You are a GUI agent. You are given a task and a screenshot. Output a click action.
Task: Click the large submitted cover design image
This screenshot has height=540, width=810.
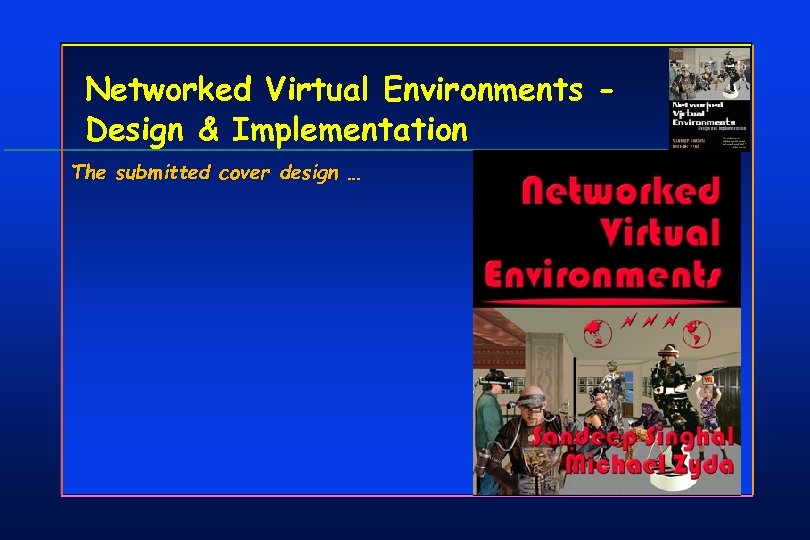click(x=607, y=322)
